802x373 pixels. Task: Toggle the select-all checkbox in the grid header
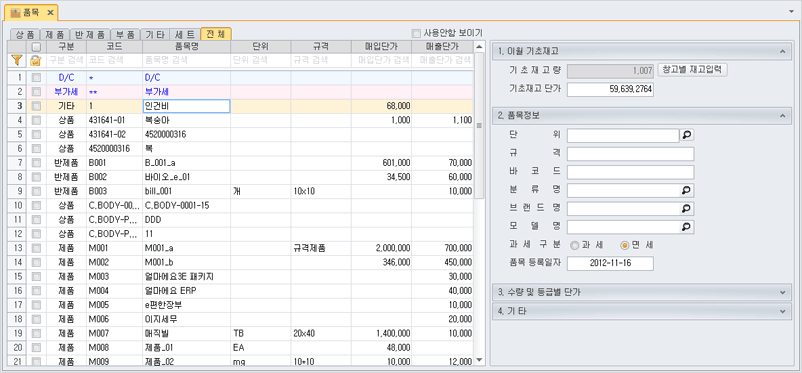pos(35,47)
